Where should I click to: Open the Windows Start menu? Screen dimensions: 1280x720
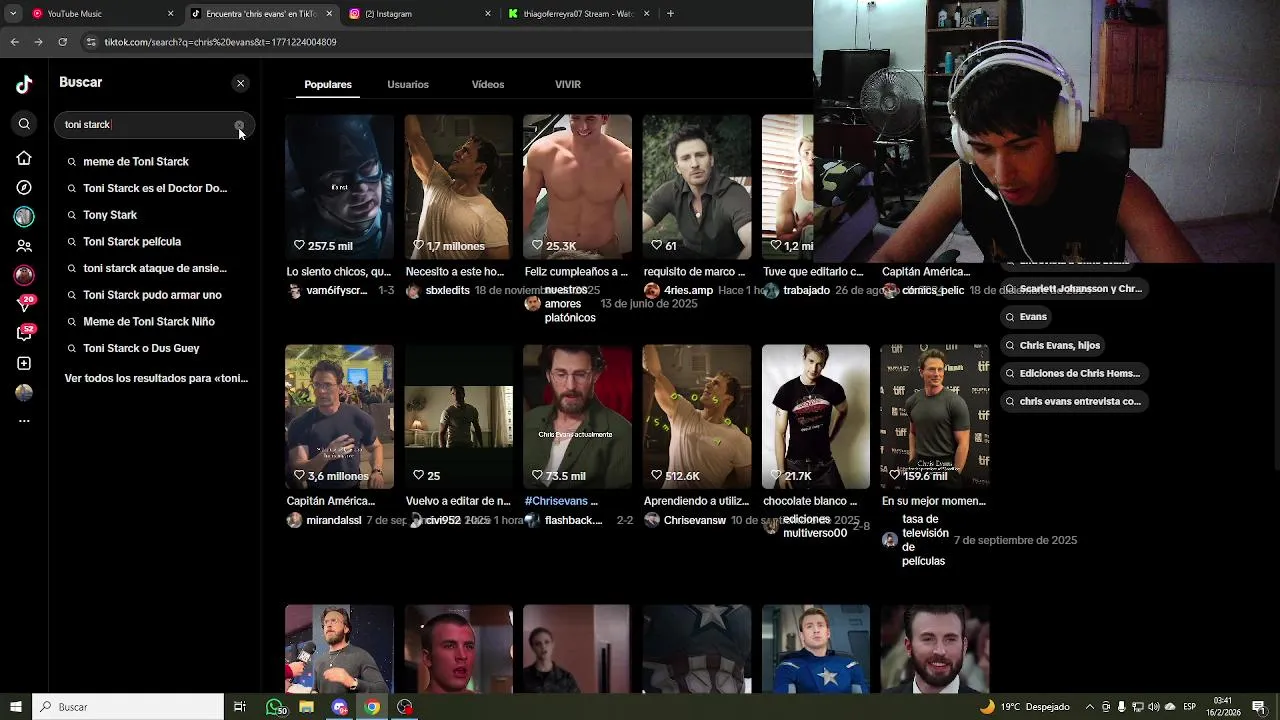point(15,707)
